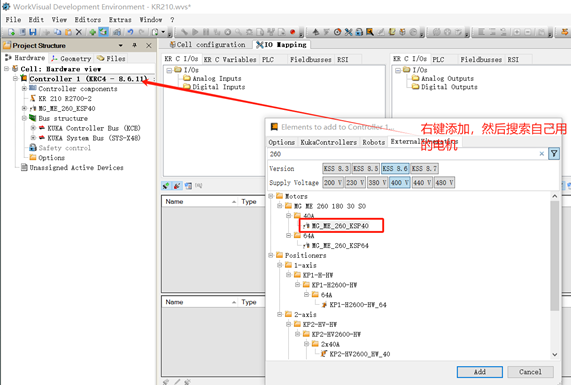Click the orange search-magnifier toolbar icon
The image size is (571, 385).
tap(370, 32)
